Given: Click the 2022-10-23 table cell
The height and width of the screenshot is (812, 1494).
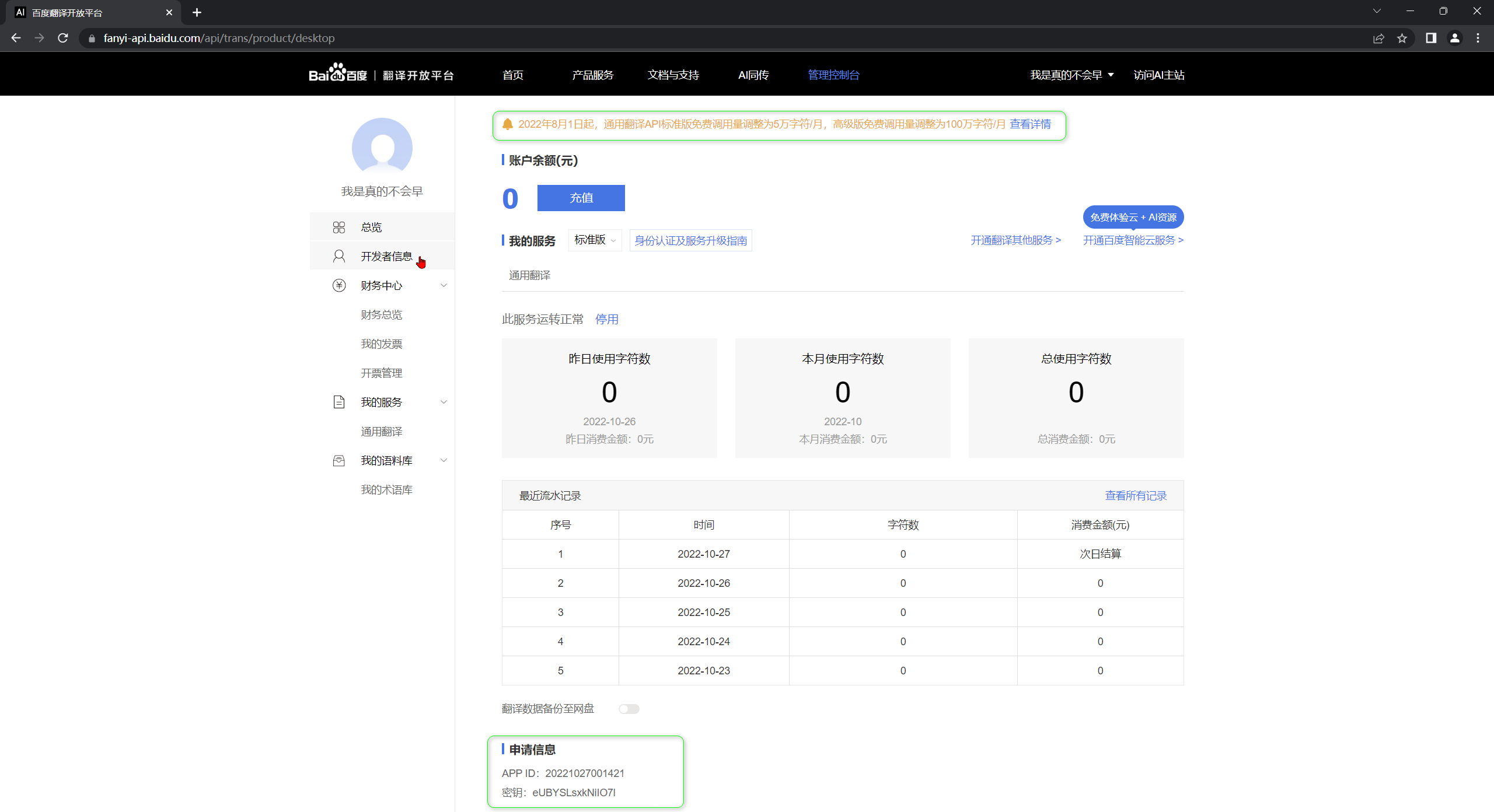Looking at the screenshot, I should (x=704, y=670).
